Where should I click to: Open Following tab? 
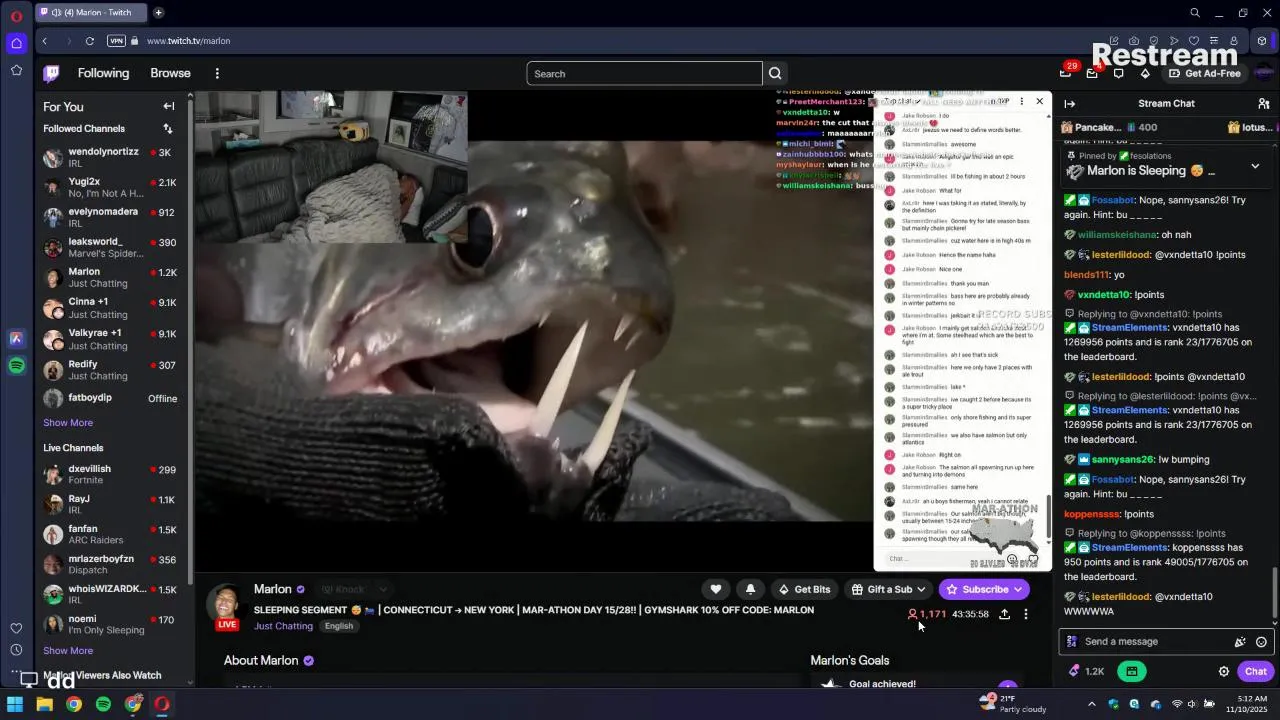click(x=103, y=73)
